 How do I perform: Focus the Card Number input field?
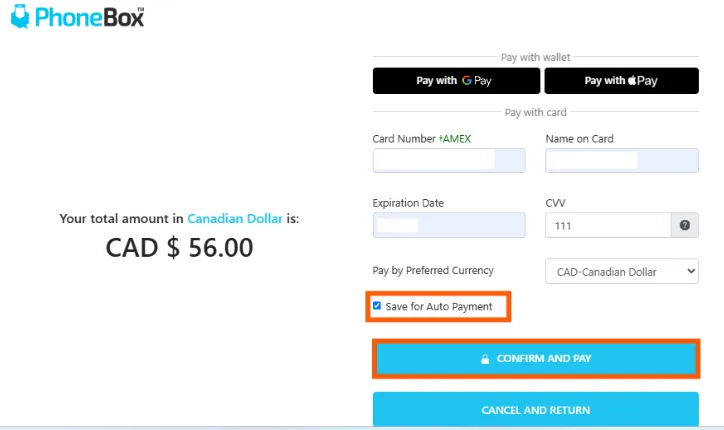[x=449, y=160]
